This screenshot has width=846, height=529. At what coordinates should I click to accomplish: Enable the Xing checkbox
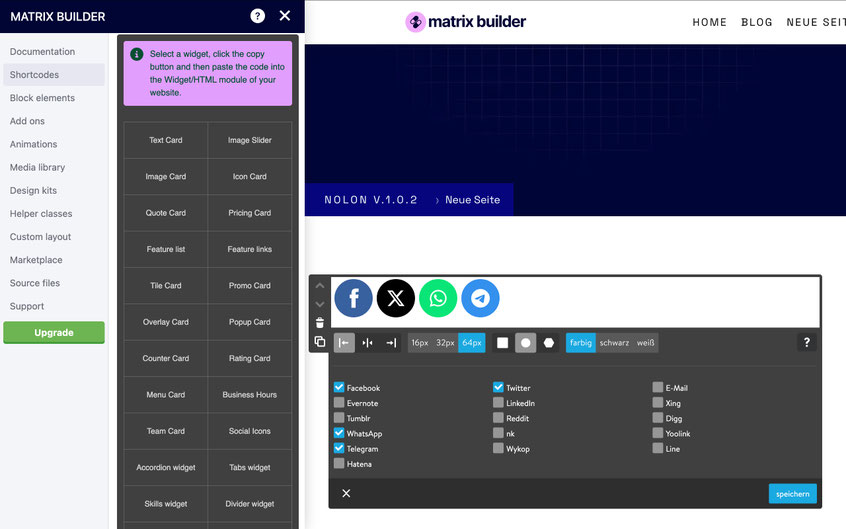coord(658,402)
